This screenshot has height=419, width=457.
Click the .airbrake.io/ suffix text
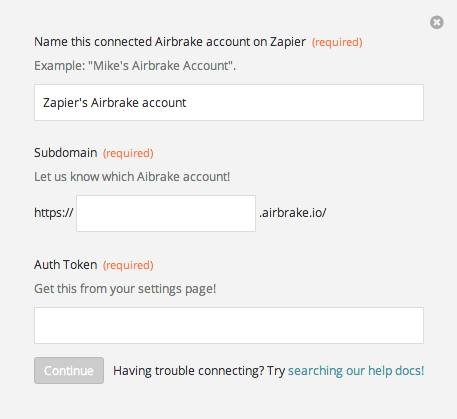[293, 213]
